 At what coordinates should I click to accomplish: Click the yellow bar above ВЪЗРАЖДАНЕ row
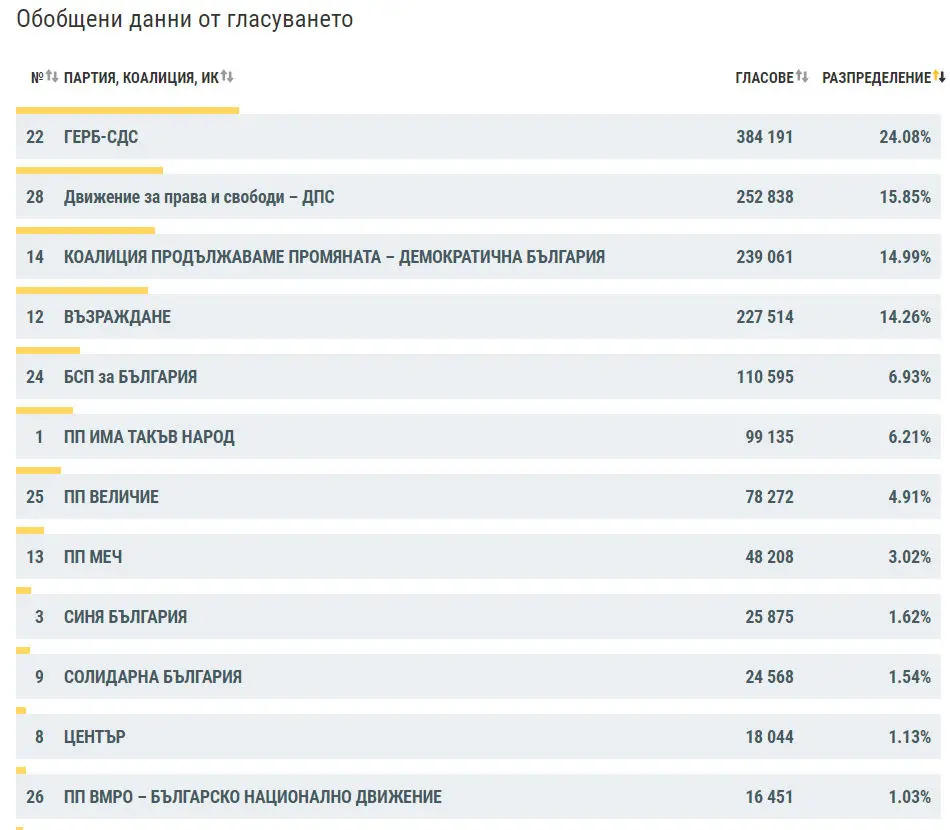pyautogui.click(x=82, y=290)
